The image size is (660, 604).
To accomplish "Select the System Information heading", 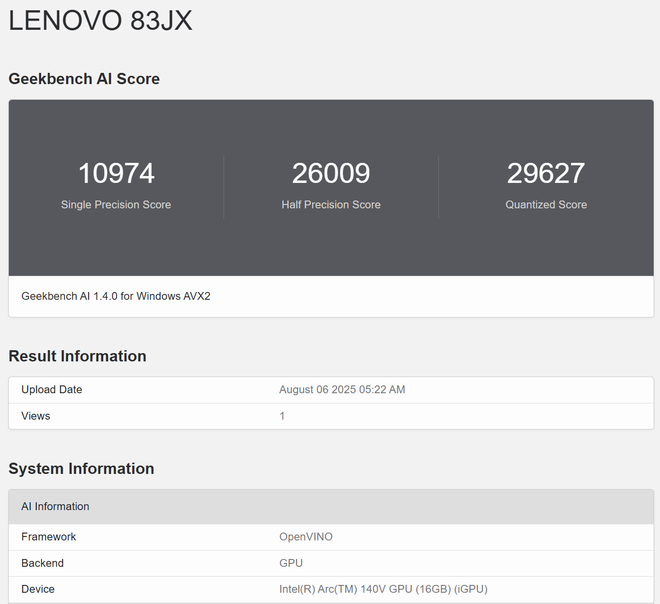I will coord(81,468).
